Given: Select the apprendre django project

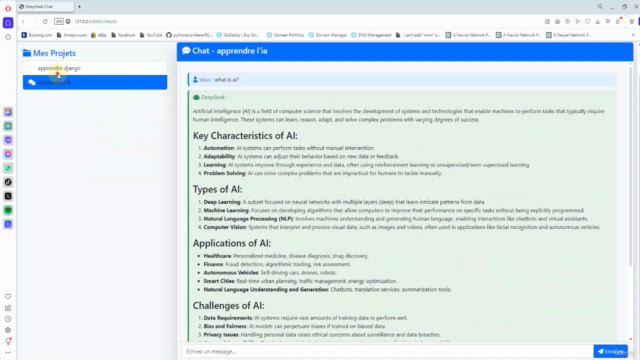Looking at the screenshot, I should [95, 68].
